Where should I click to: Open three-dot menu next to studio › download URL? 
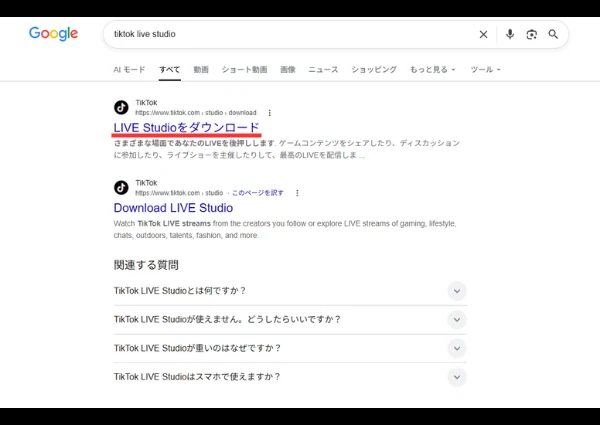coord(269,113)
